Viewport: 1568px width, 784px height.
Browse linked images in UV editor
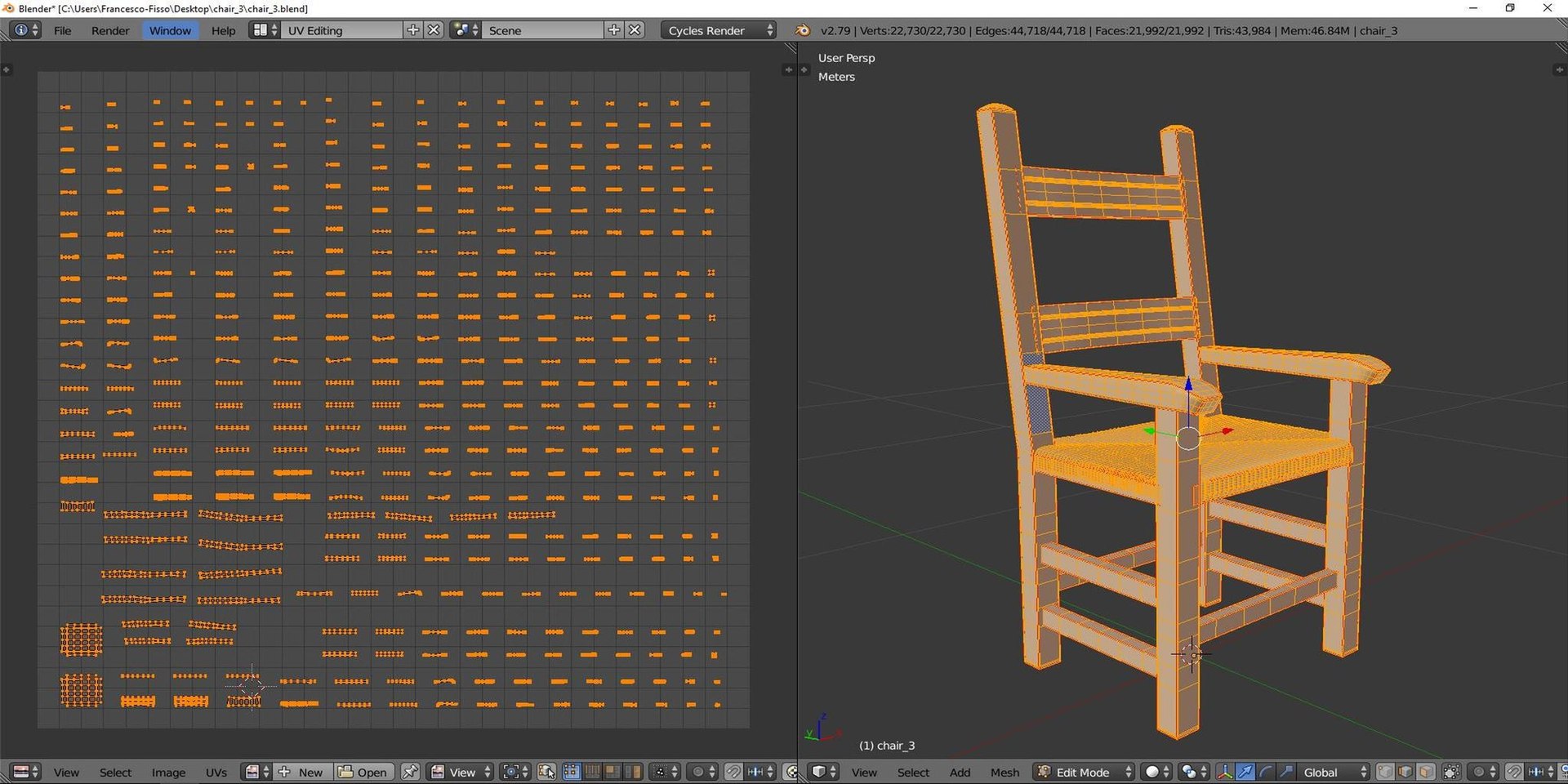point(257,772)
